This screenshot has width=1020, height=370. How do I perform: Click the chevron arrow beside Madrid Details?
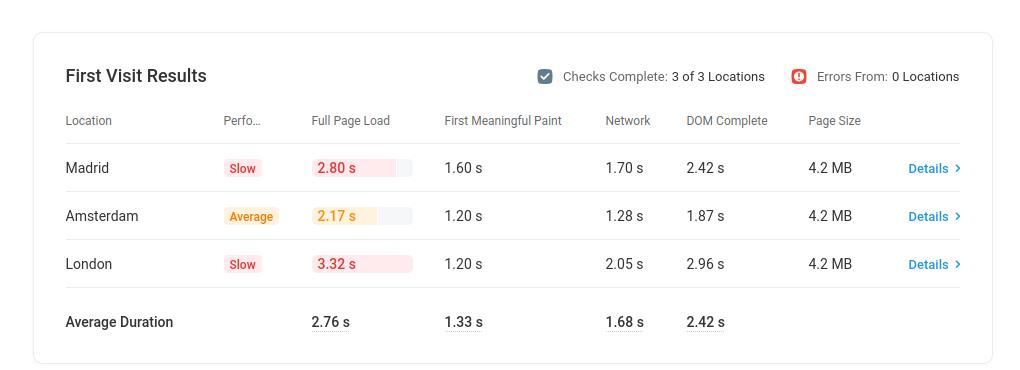(958, 168)
